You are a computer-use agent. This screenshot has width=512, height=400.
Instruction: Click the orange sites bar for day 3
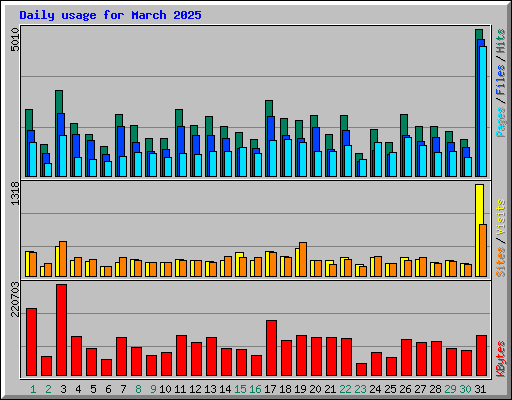click(x=63, y=259)
